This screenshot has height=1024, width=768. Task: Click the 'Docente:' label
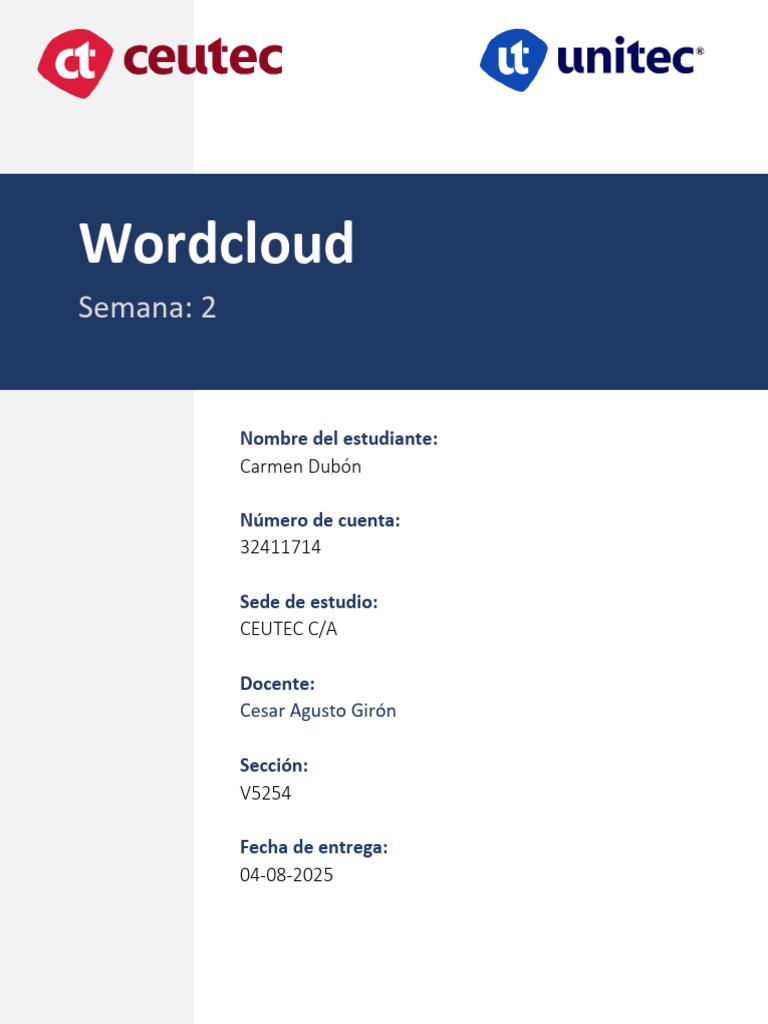[277, 684]
